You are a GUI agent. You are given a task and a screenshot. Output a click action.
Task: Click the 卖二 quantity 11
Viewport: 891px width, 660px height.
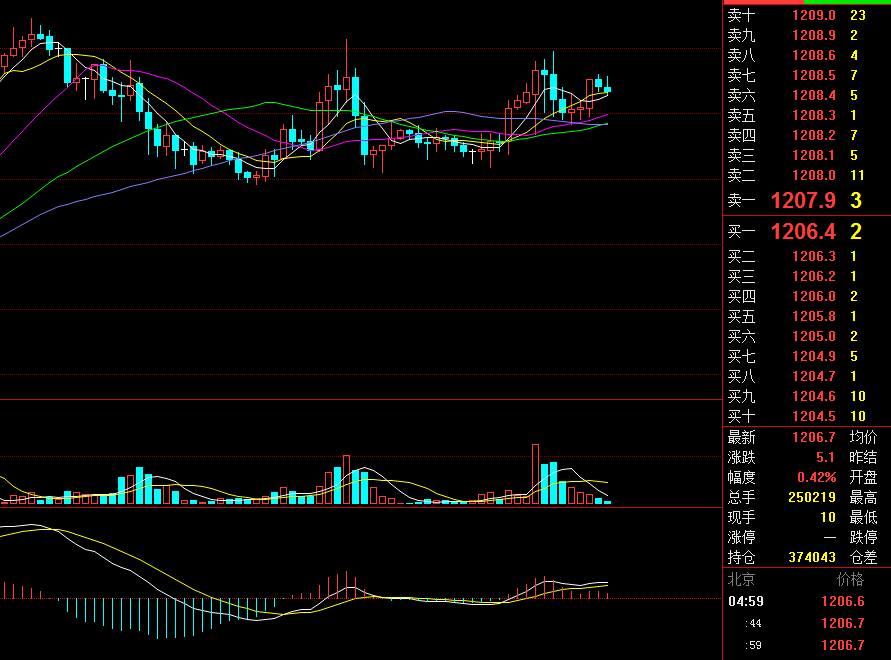coord(857,175)
